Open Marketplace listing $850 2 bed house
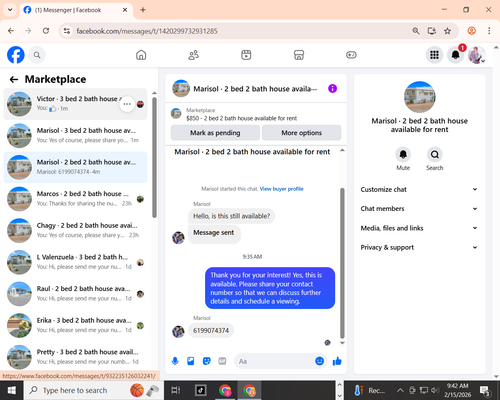This screenshot has width=500, height=400. tap(256, 114)
